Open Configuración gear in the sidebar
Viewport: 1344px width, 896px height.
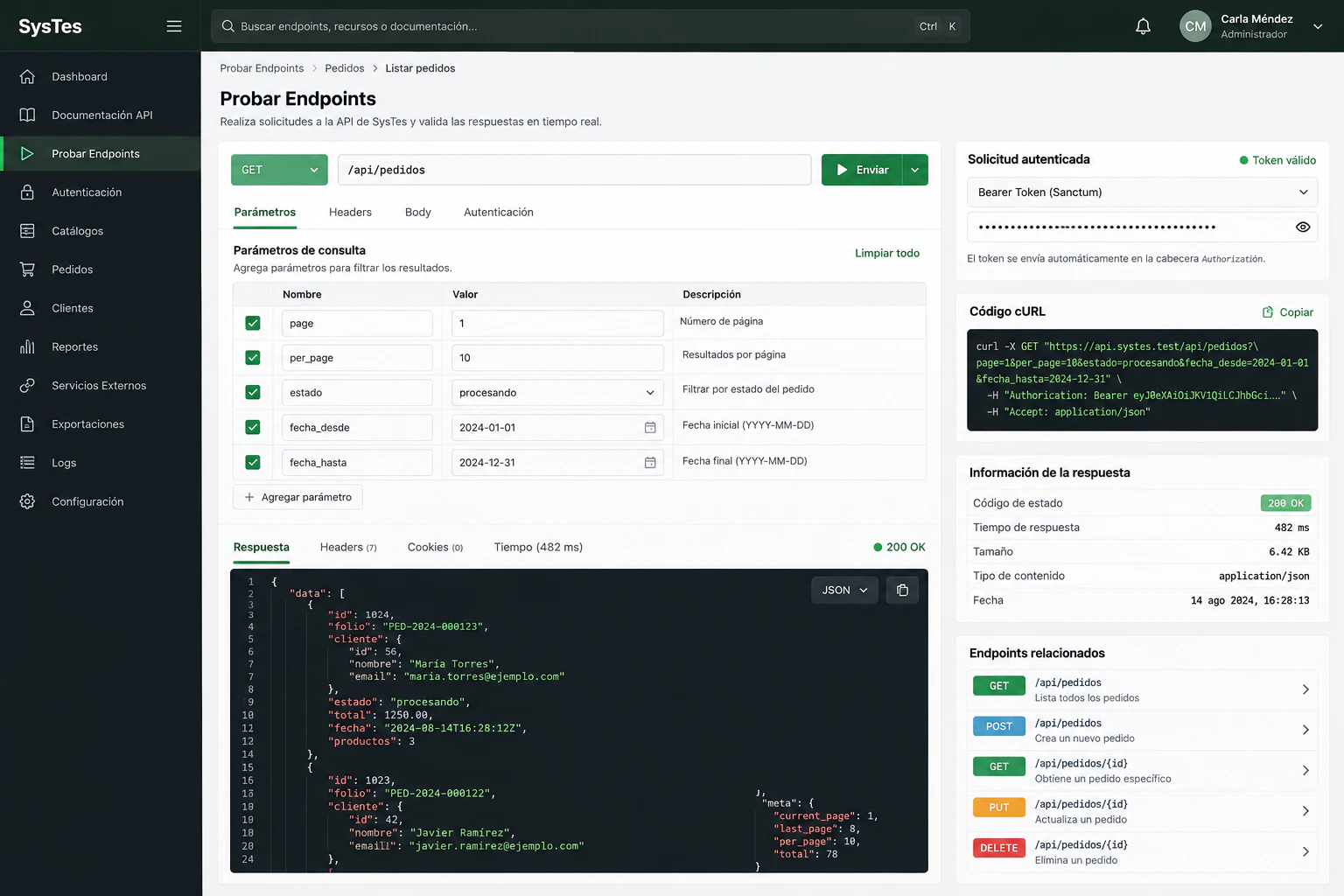pyautogui.click(x=27, y=501)
